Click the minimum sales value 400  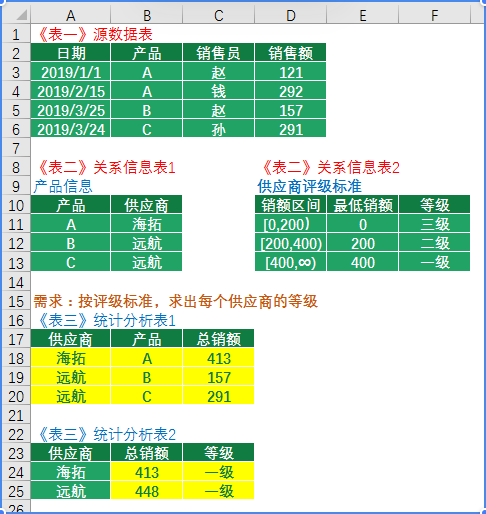[363, 262]
